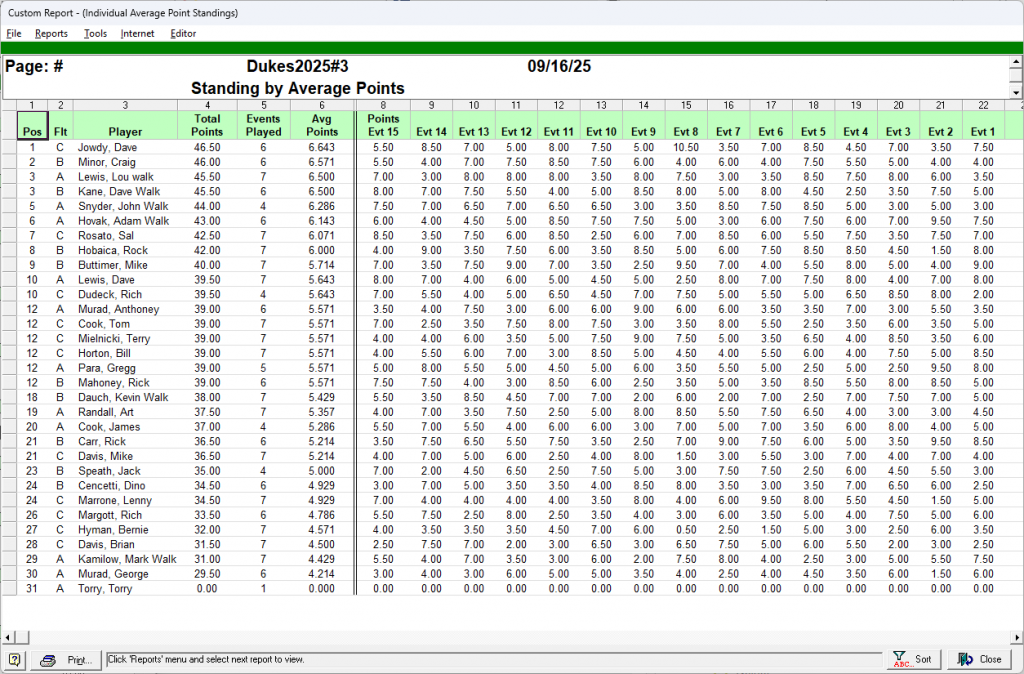Screen dimensions: 1024x674
Task: Open the Internet menu
Action: click(x=137, y=33)
